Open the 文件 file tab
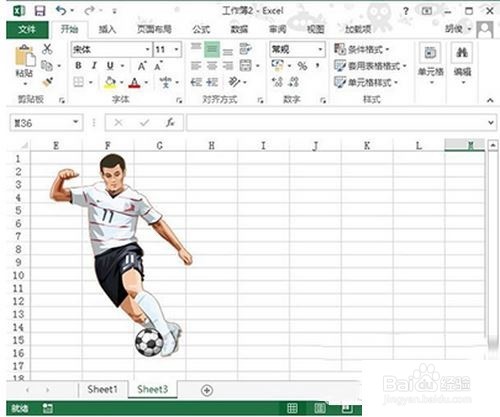This screenshot has height=417, width=500. [27, 30]
